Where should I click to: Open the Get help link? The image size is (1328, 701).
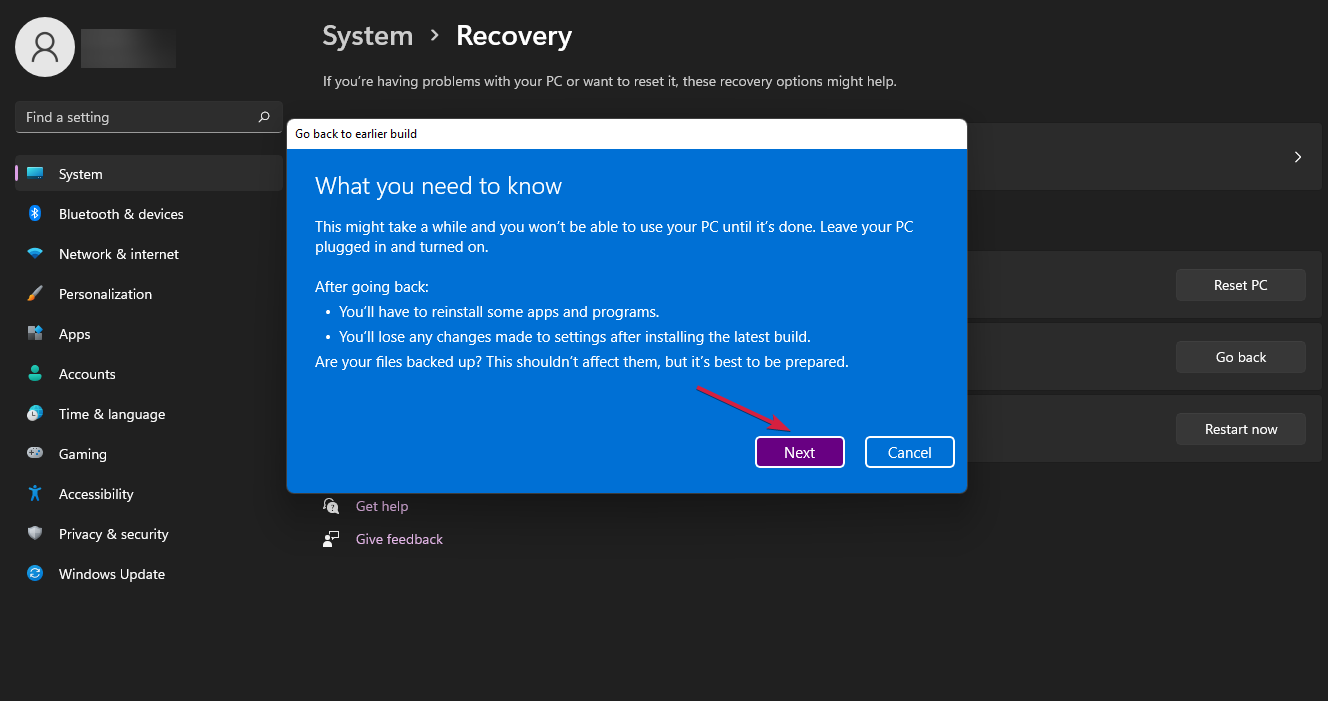tap(381, 506)
